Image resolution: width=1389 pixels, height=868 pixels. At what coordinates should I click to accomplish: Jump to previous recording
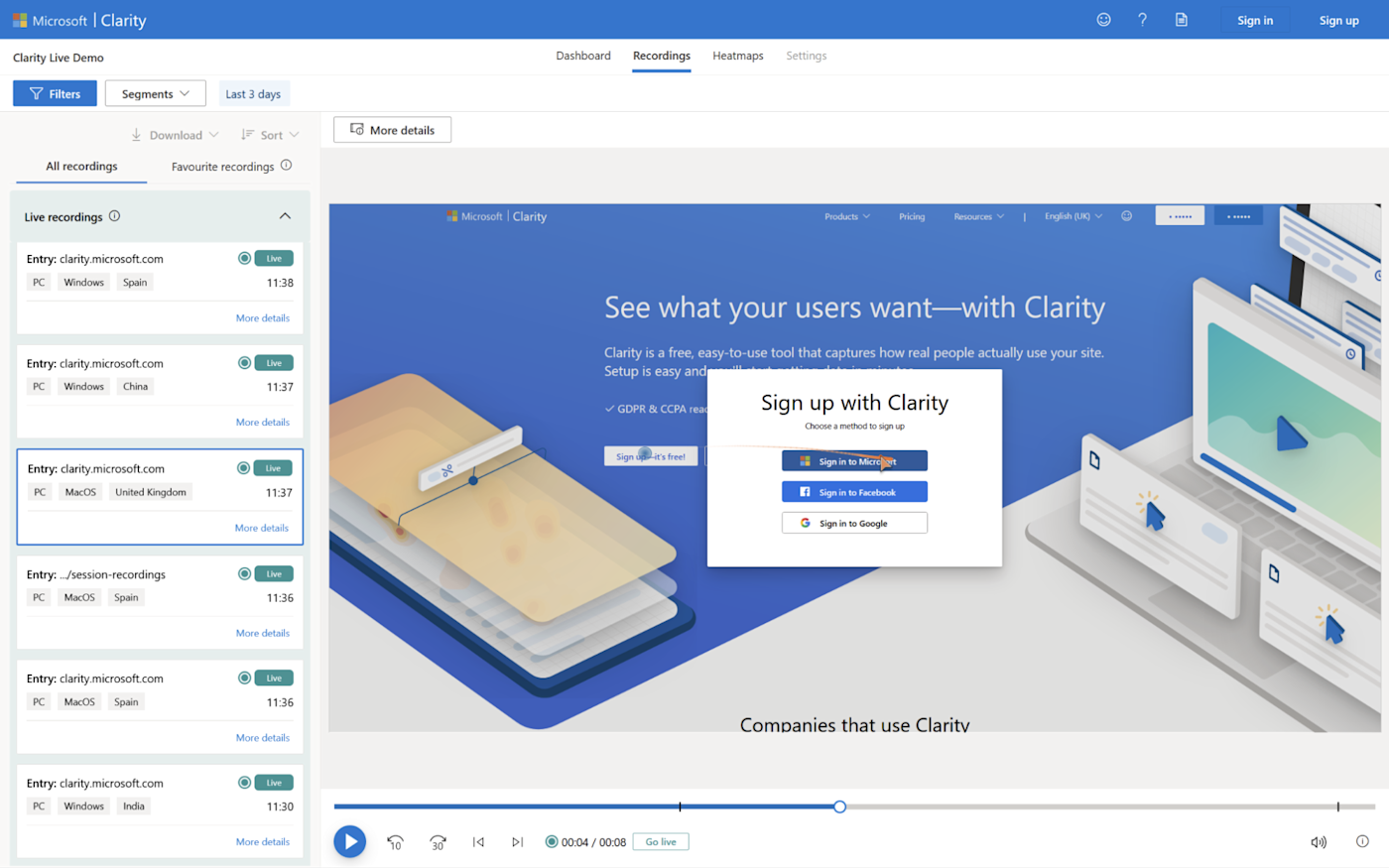[x=478, y=842]
